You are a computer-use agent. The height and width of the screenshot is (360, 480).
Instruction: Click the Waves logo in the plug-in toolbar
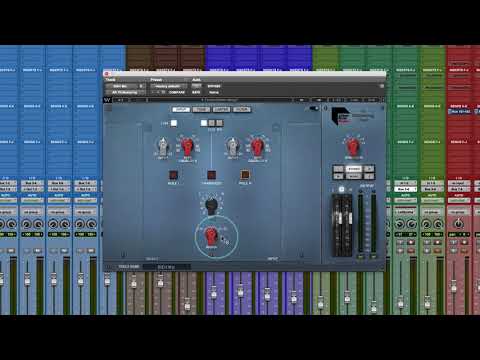point(107,100)
